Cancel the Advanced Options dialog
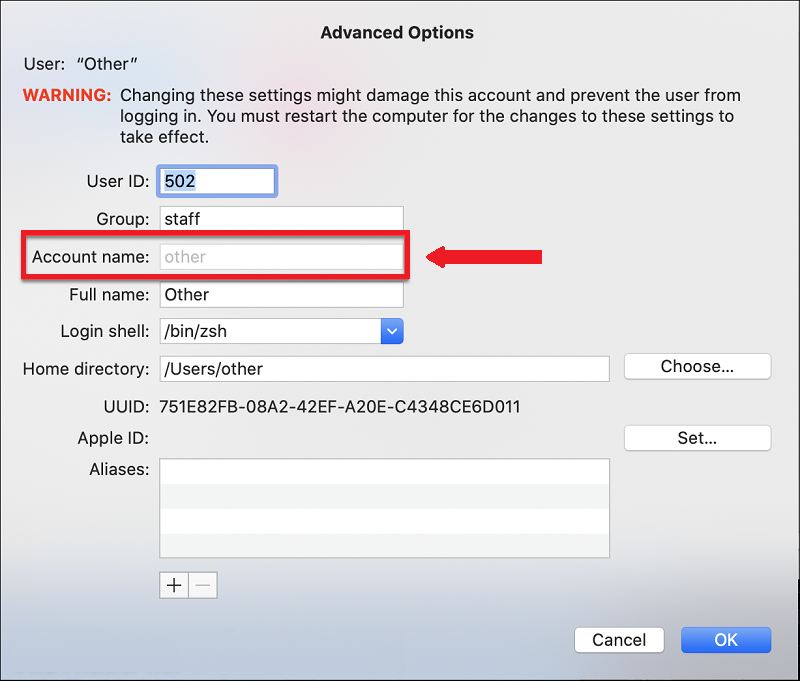 click(x=619, y=640)
